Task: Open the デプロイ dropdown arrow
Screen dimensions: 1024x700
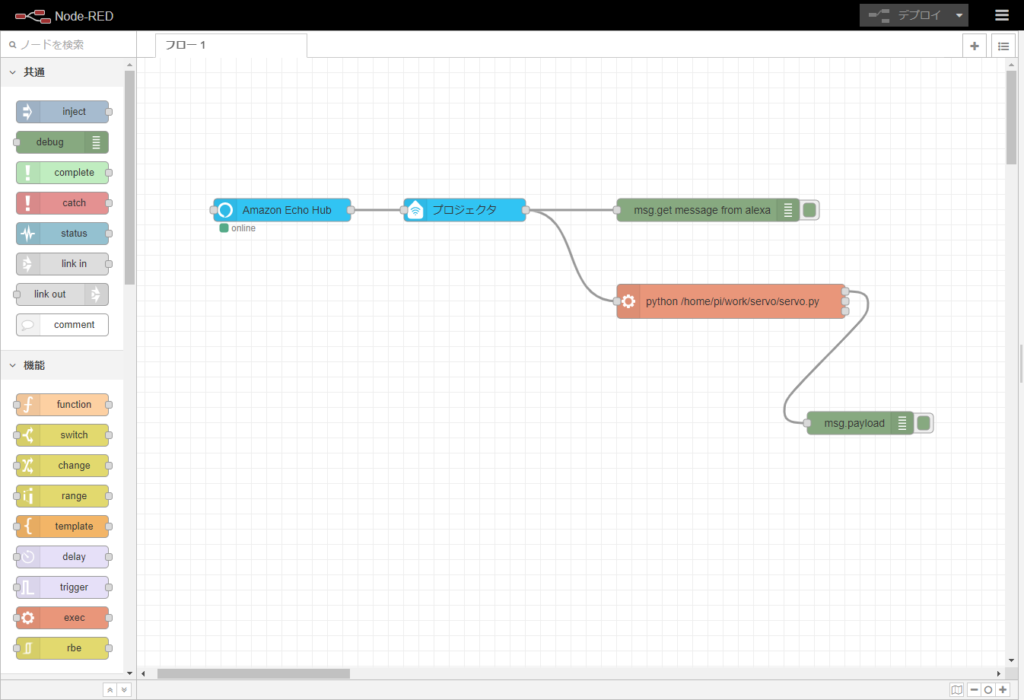Action: point(959,15)
